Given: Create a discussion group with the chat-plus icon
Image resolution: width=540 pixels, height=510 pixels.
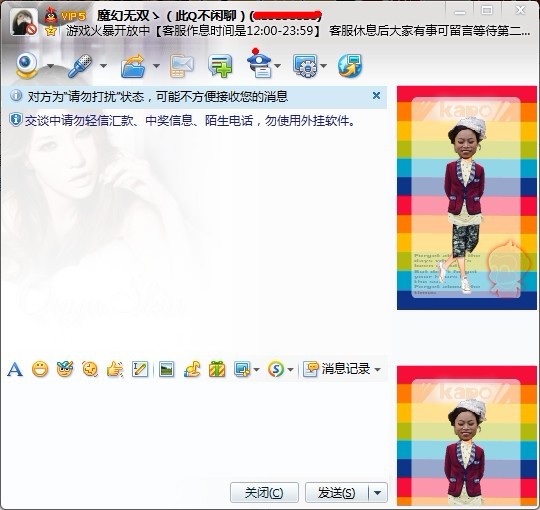Looking at the screenshot, I should click(220, 65).
